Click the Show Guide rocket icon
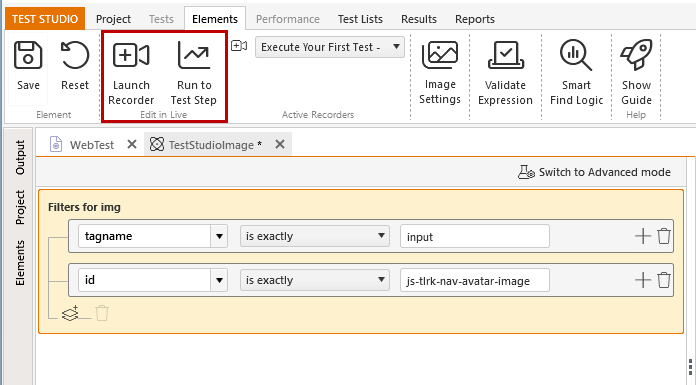This screenshot has width=696, height=385. 636,55
